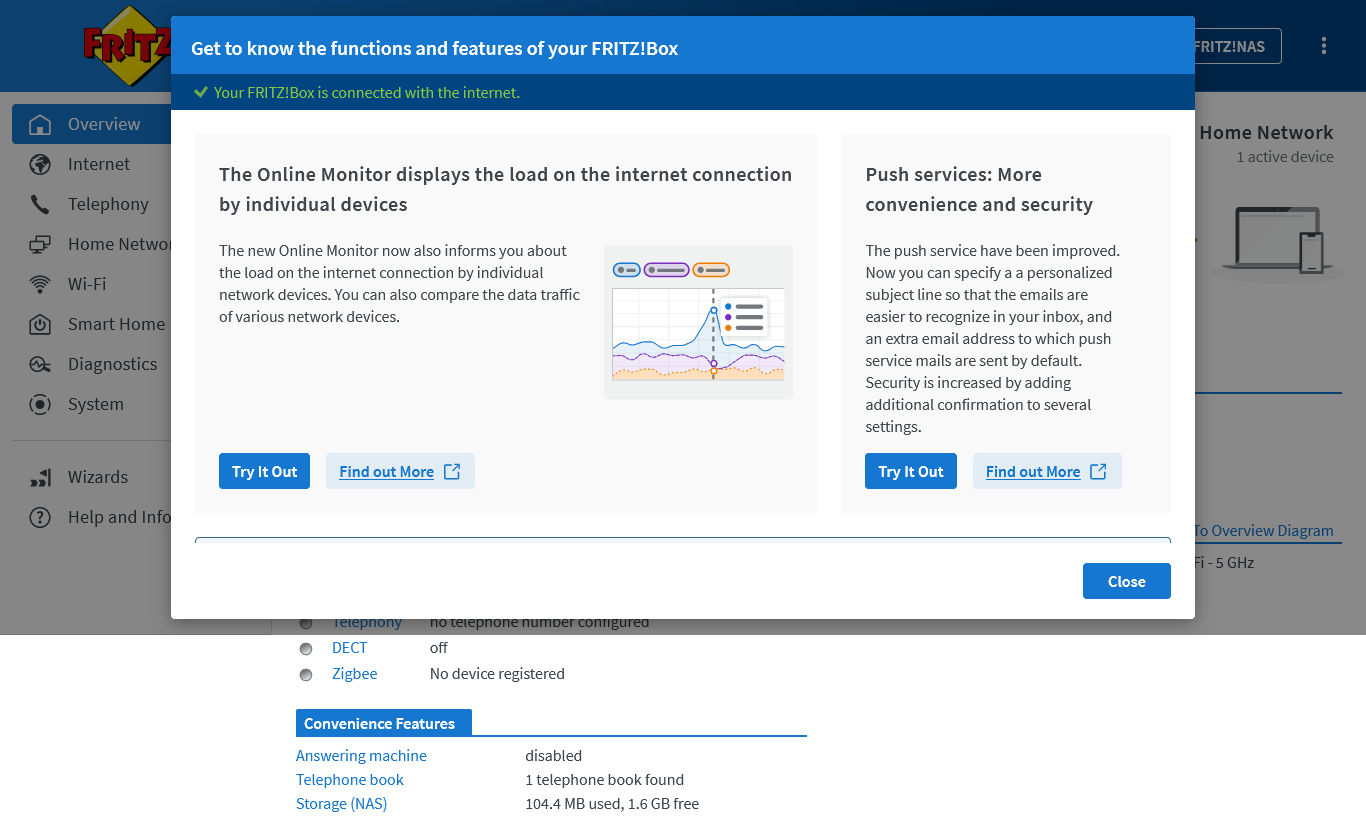Find out more about push services
The image size is (1366, 837).
tap(1047, 471)
